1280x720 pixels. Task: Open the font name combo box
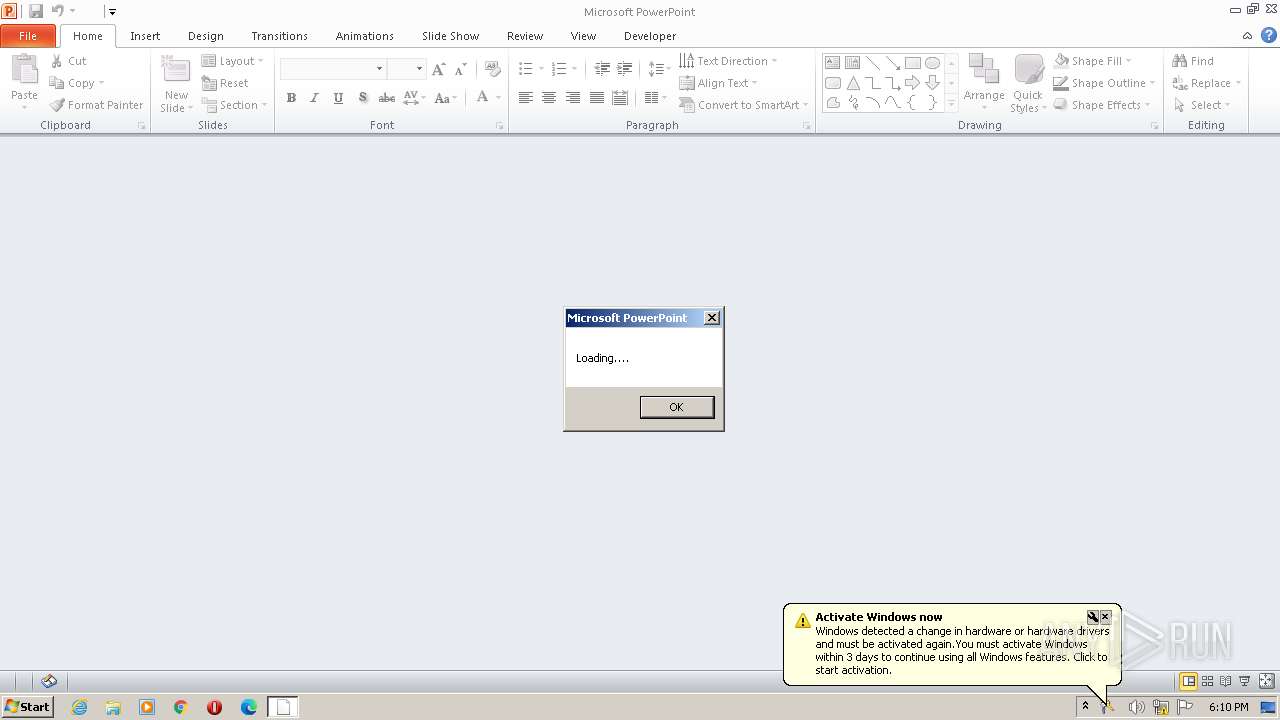pos(333,68)
